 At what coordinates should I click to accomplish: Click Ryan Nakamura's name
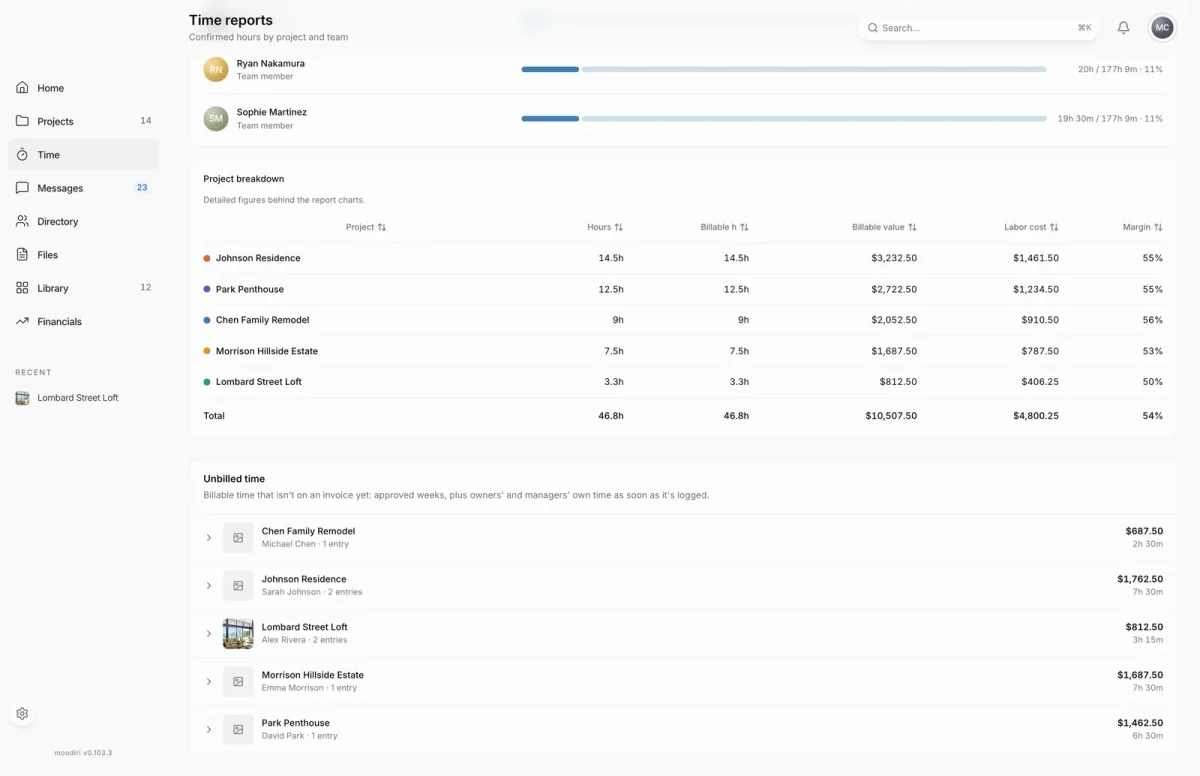[271, 63]
